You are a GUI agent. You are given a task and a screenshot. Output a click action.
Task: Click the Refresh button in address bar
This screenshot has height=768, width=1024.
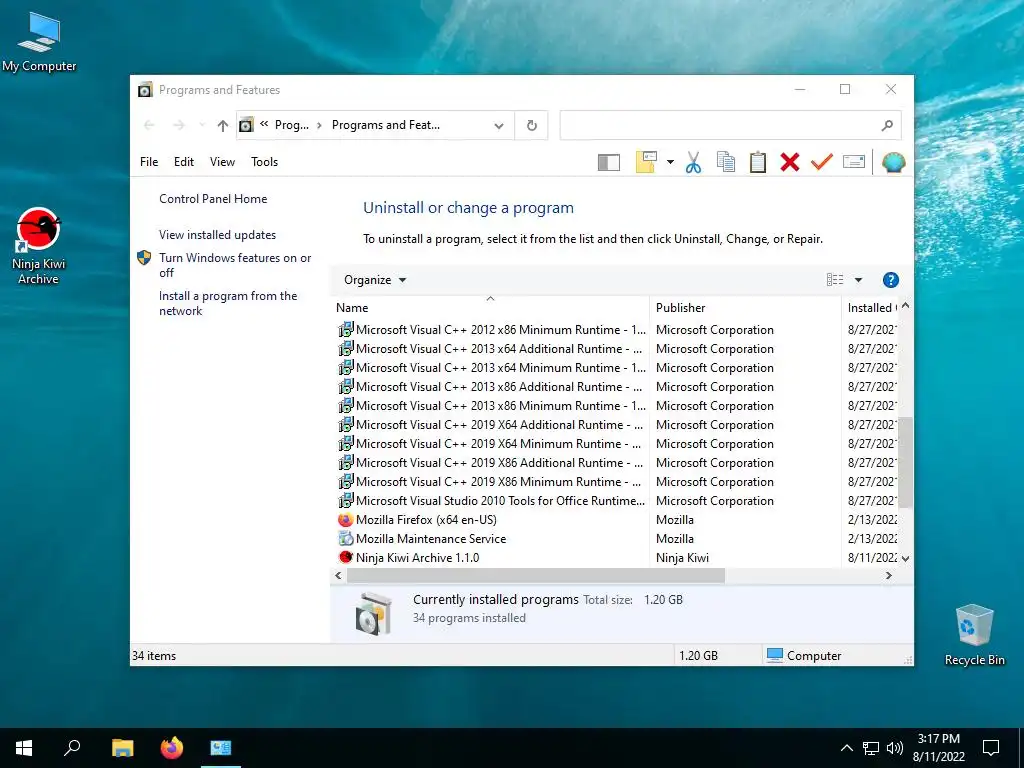(532, 125)
